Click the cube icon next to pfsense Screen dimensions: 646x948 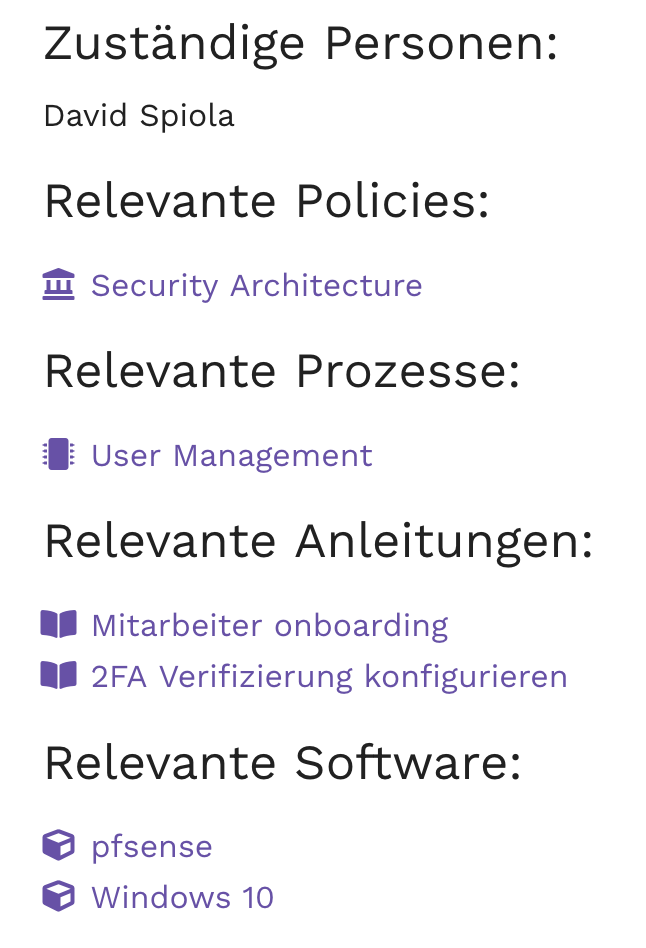pos(58,847)
